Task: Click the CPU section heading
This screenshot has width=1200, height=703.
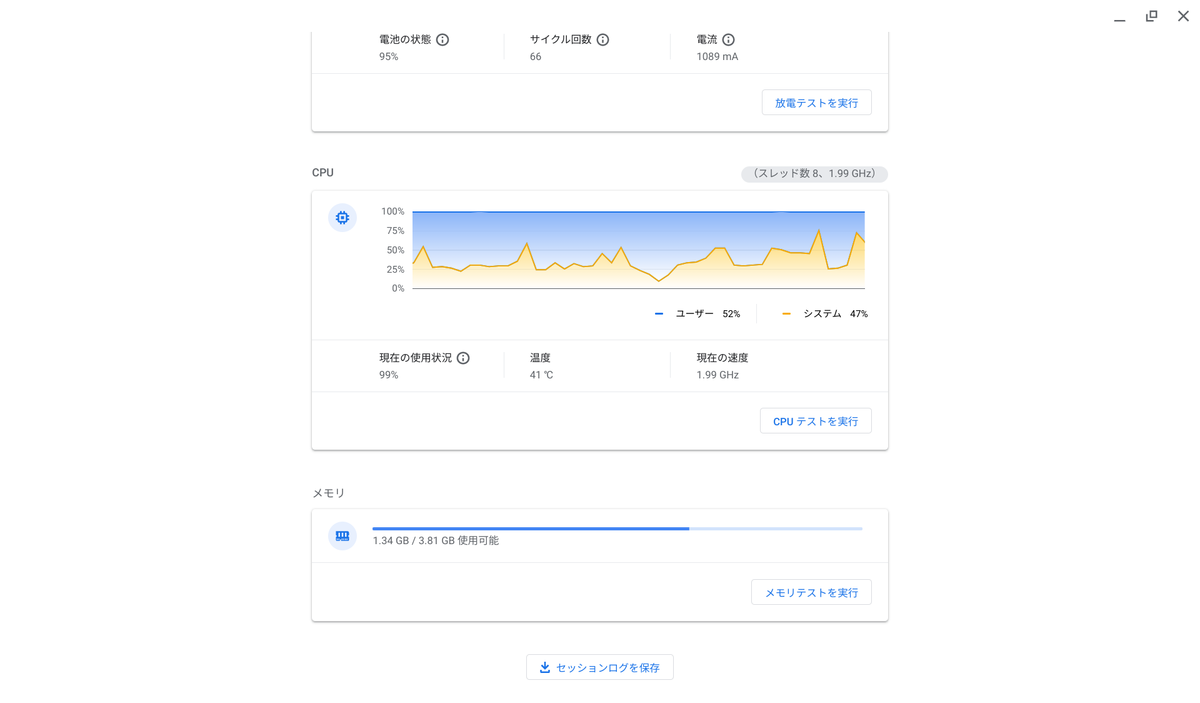Action: point(323,173)
